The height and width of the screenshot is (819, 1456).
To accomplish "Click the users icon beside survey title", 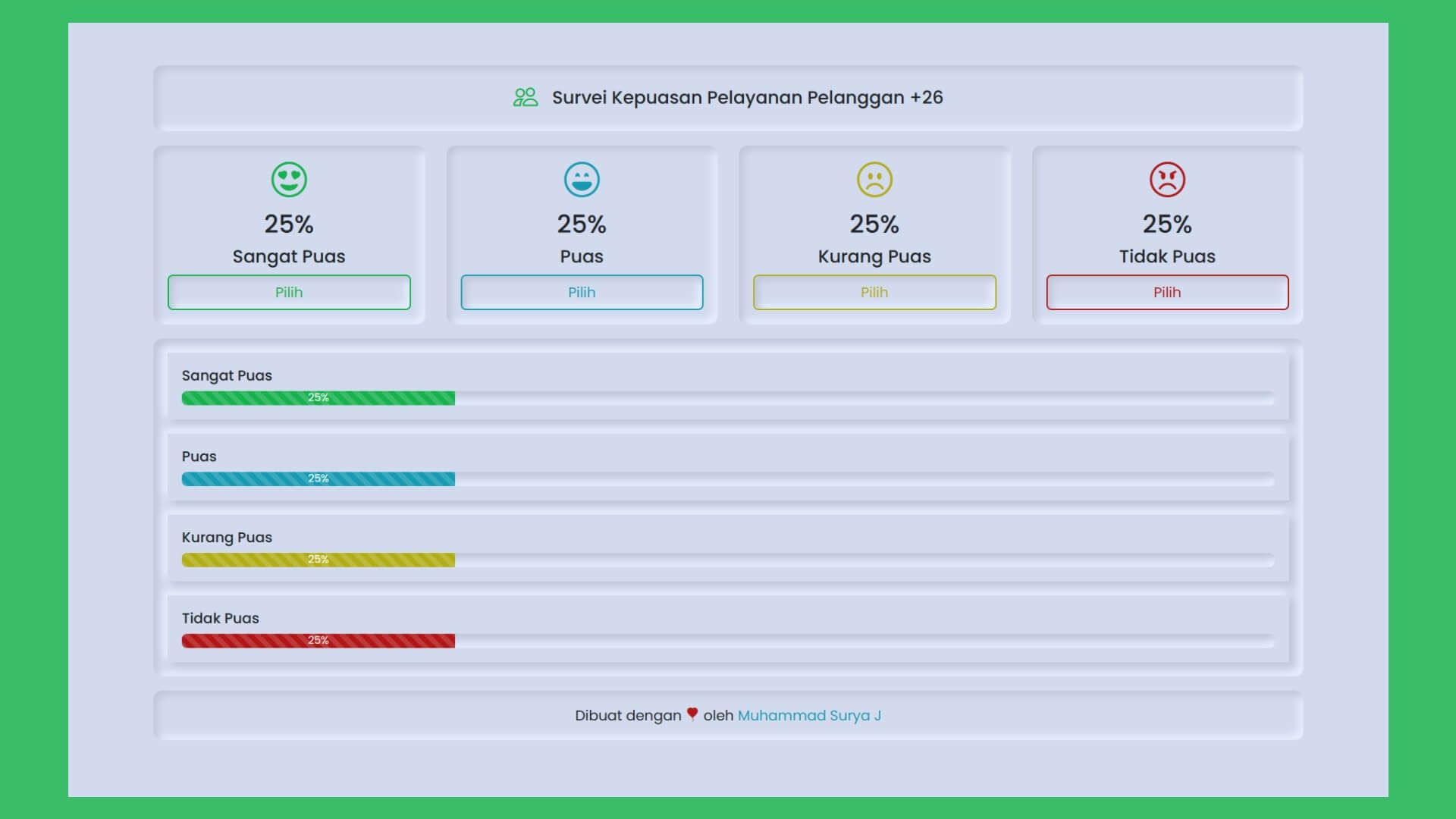I will pos(526,97).
